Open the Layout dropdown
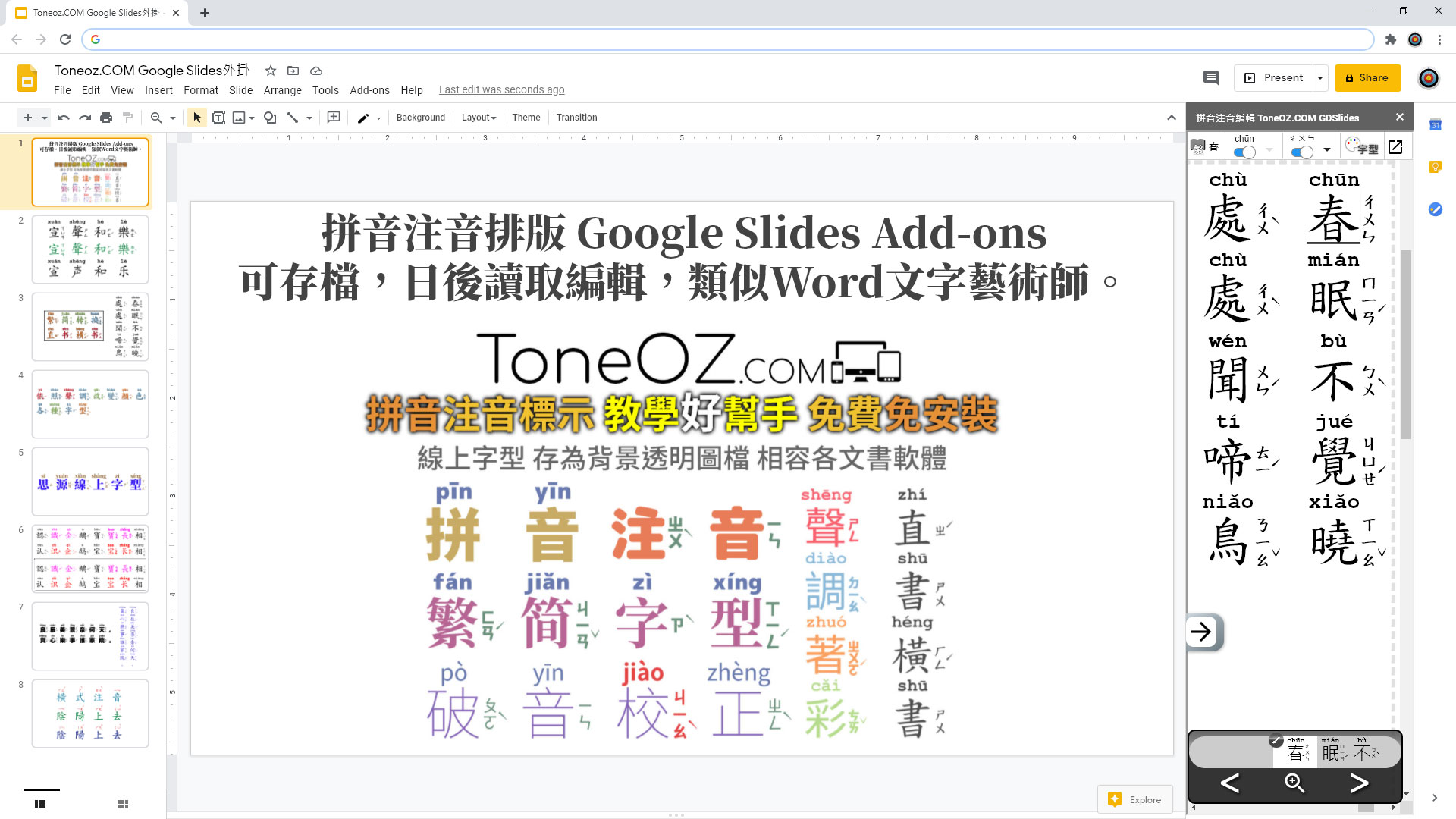 (x=478, y=118)
